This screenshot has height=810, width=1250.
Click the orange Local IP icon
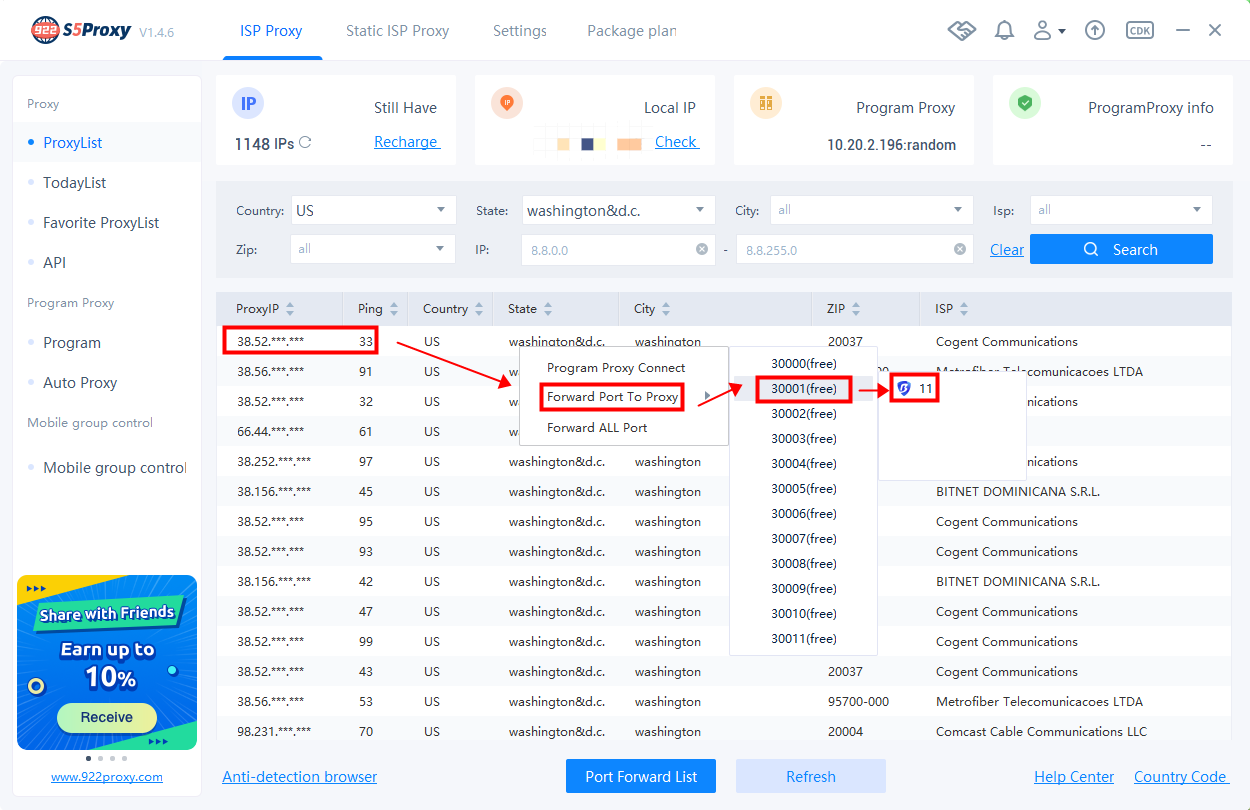(x=507, y=103)
